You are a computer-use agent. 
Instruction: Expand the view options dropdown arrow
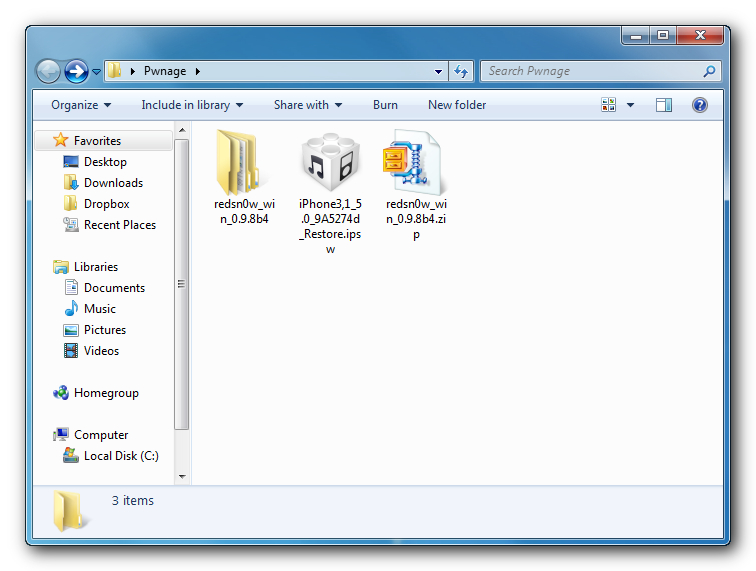pos(630,105)
